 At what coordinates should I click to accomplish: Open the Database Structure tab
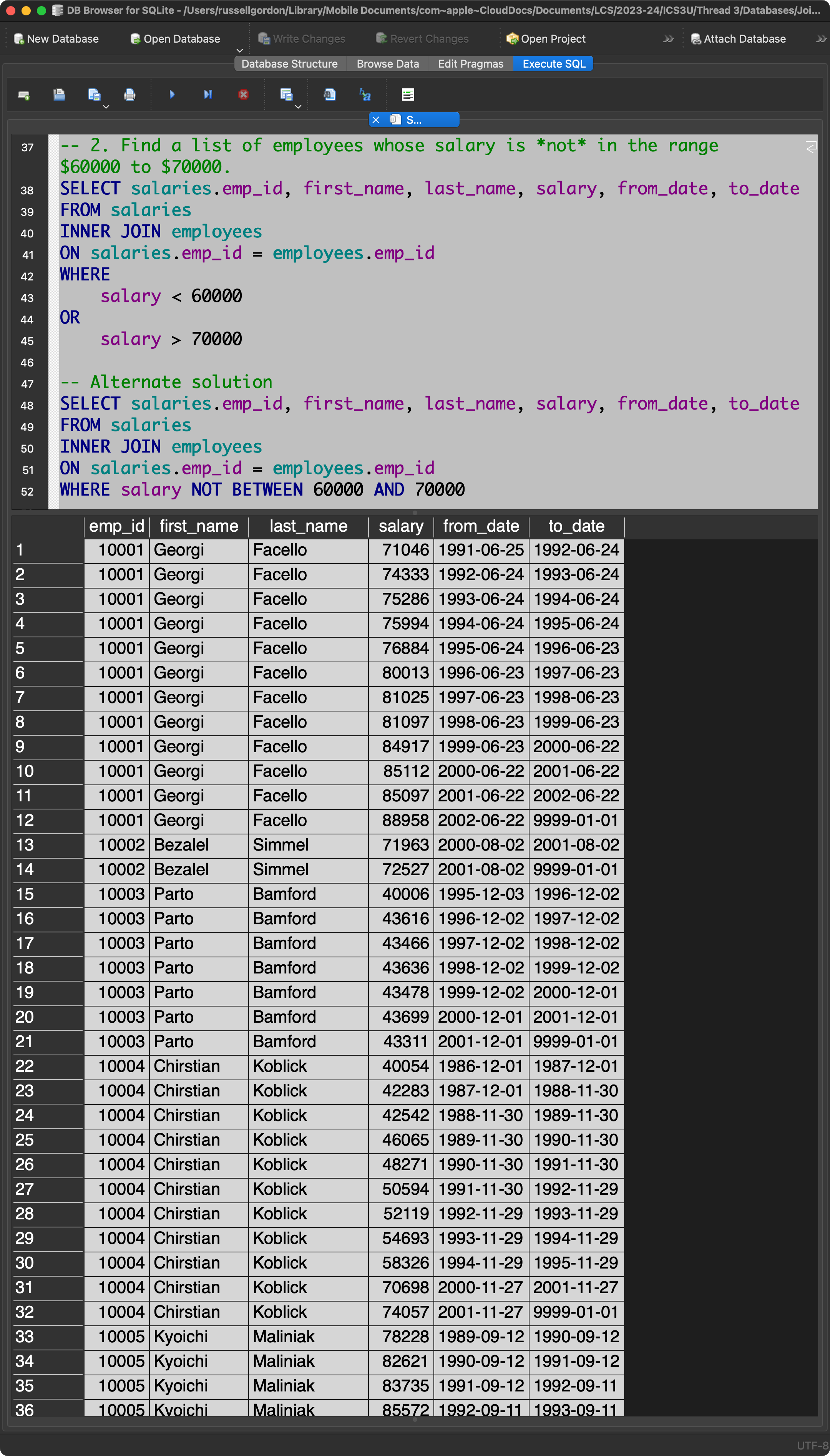point(289,64)
